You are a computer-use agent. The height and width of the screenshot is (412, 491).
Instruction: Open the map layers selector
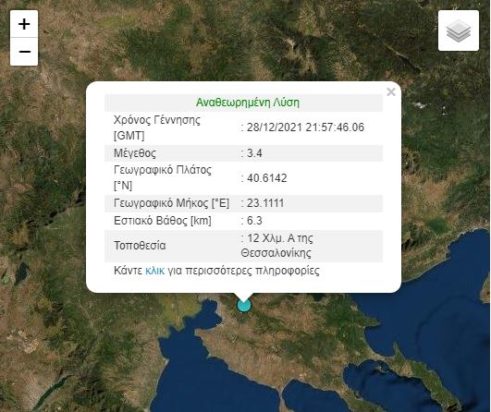coord(458,31)
